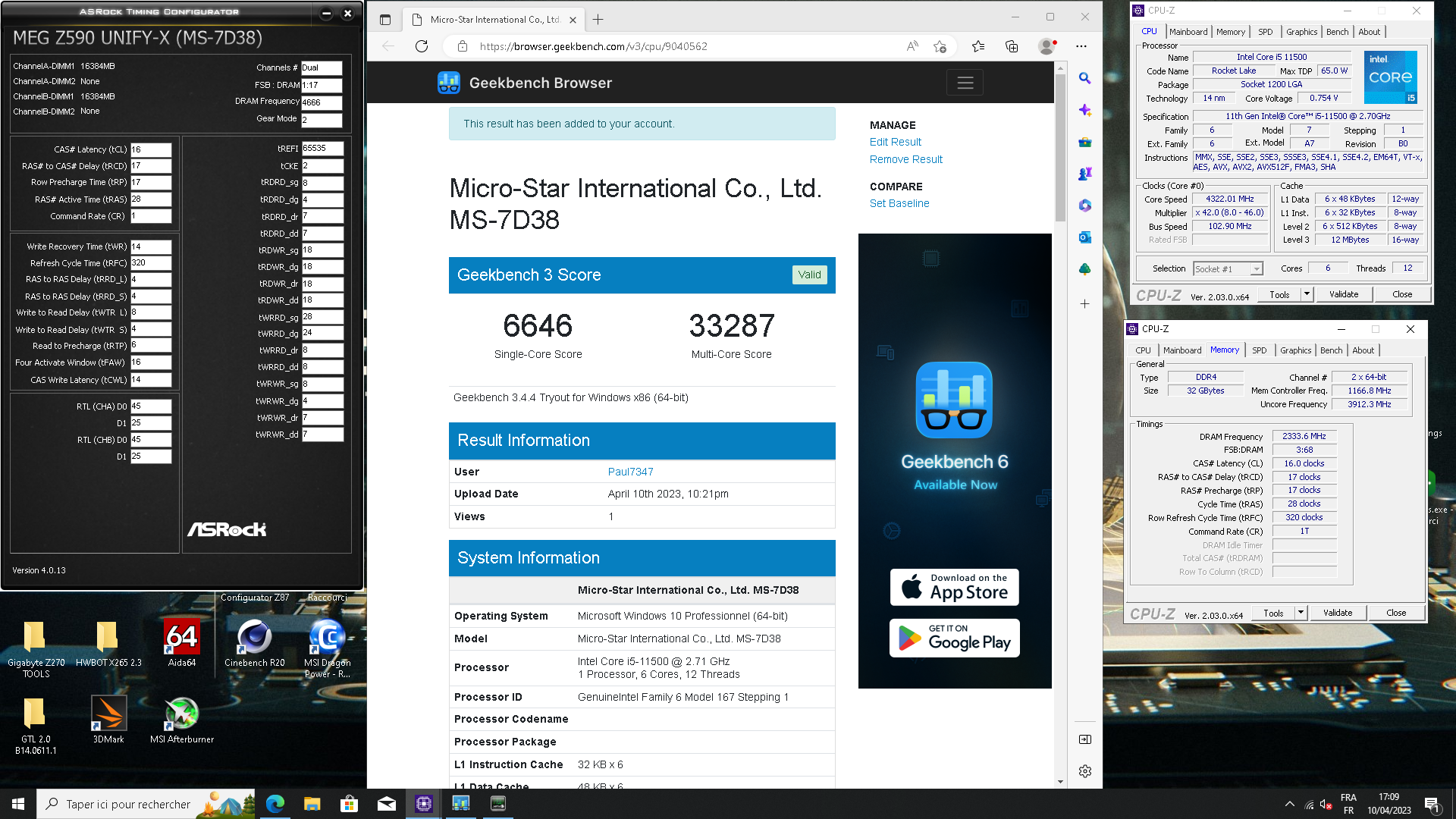This screenshot has height=819, width=1456.
Task: Open the Edge profile avatar
Action: coord(1047,46)
